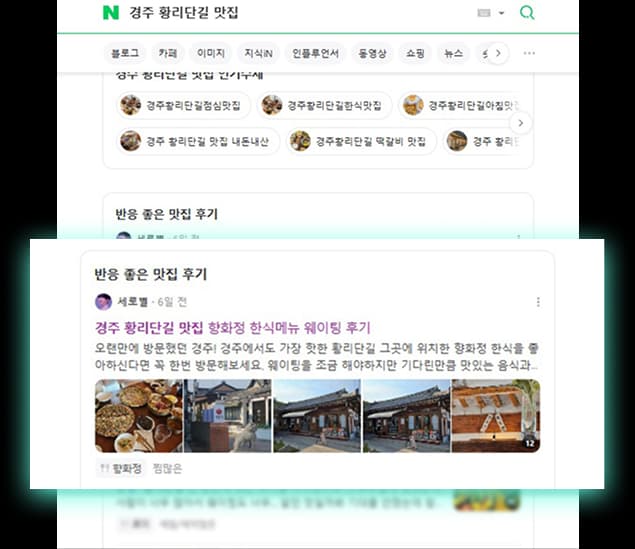Open the three-dot more options menu
This screenshot has width=635, height=549.
point(529,53)
